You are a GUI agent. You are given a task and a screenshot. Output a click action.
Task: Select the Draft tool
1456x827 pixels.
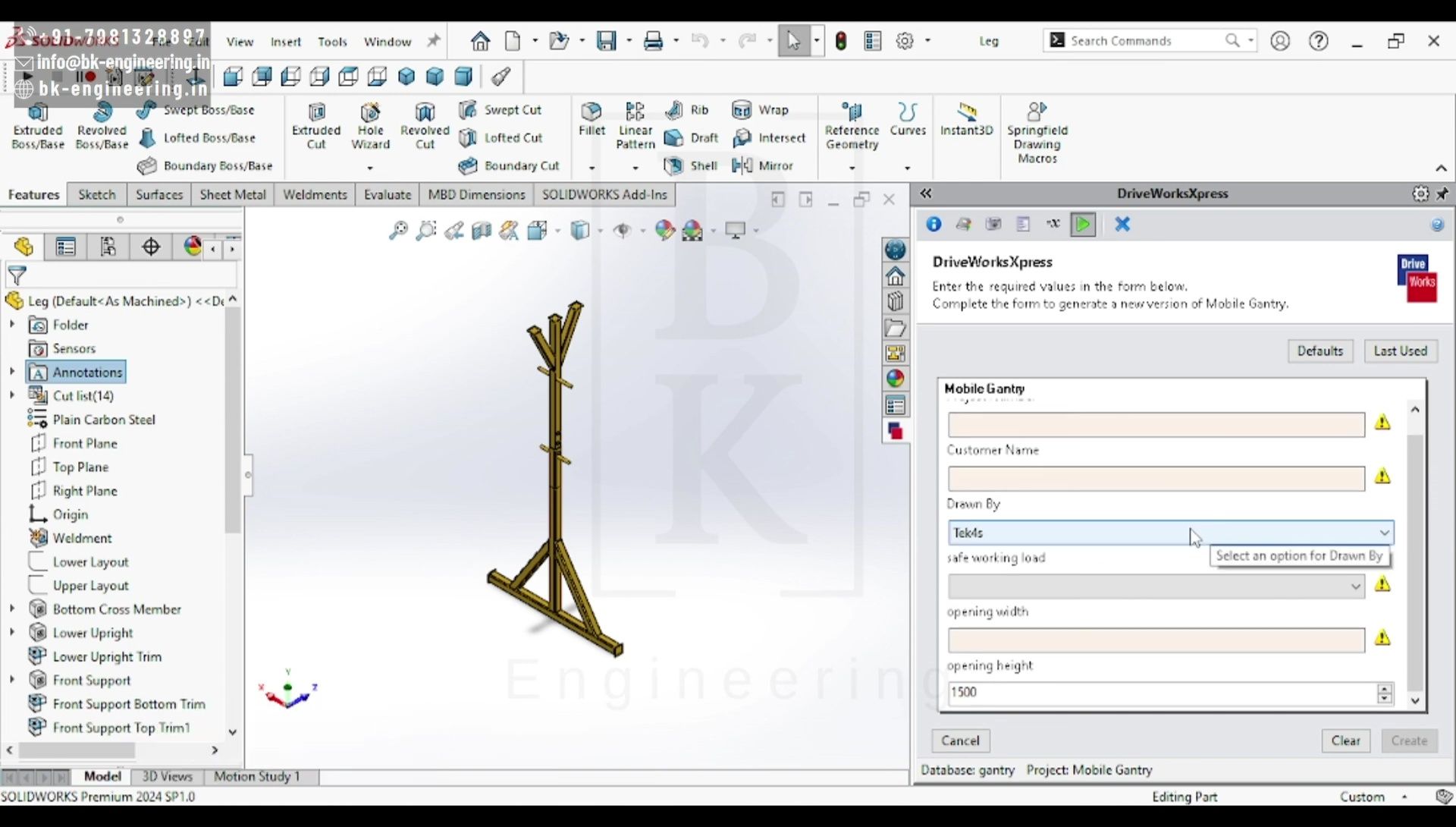pos(691,137)
